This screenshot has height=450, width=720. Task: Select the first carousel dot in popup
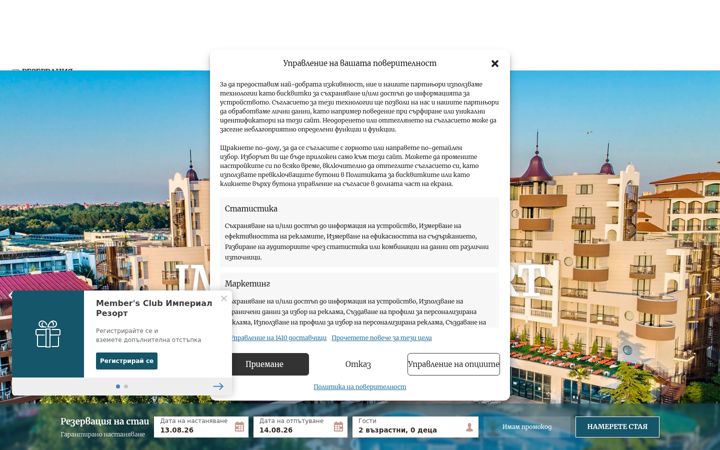click(118, 387)
